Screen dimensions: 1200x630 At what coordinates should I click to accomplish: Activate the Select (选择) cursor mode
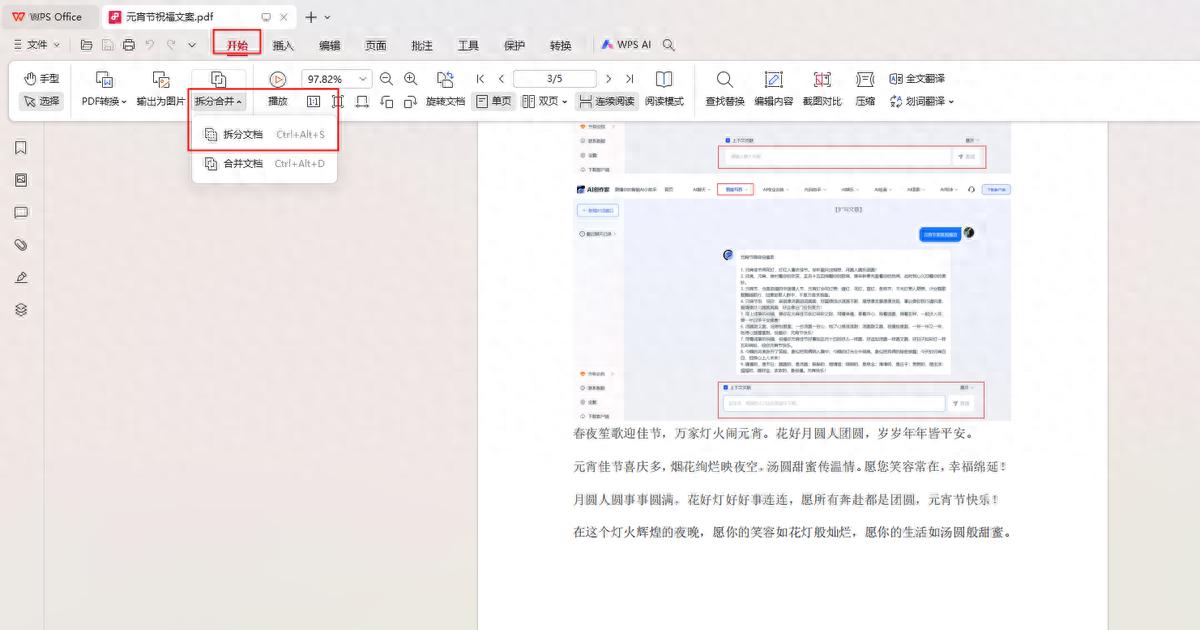[41, 101]
